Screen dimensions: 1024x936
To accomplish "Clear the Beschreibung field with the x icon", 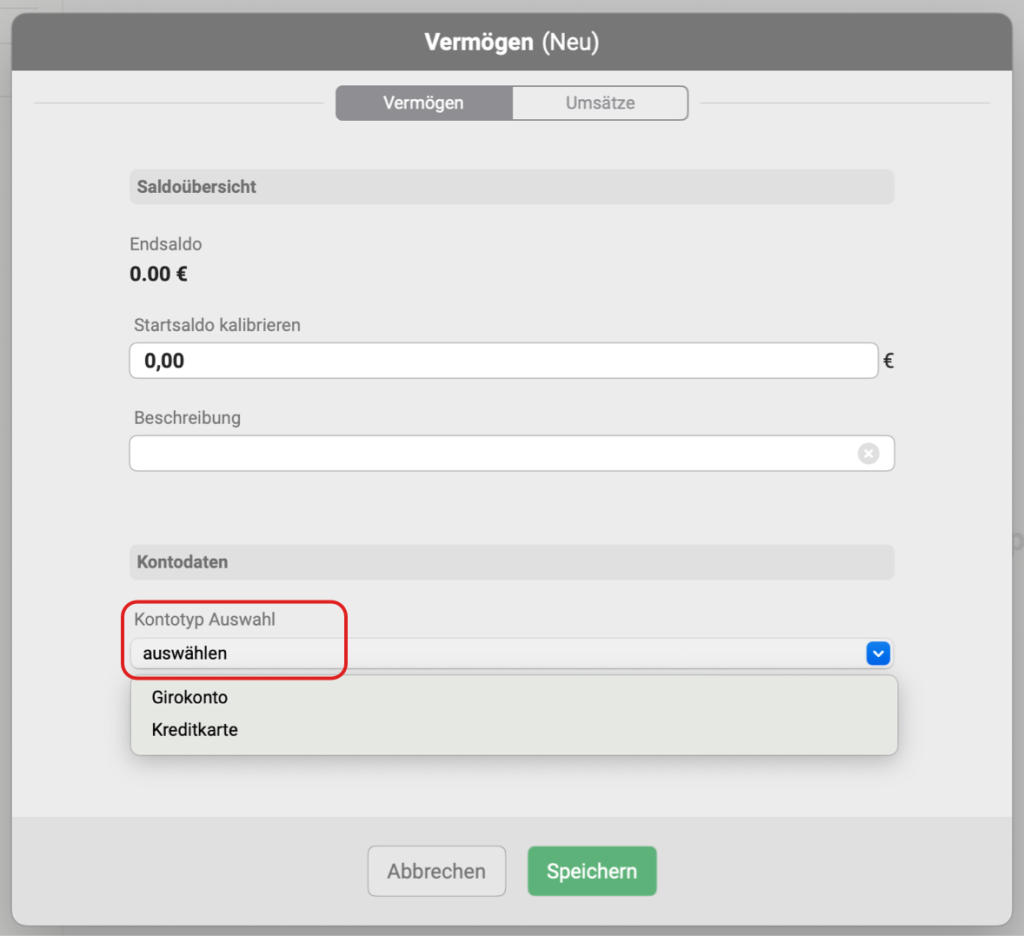I will click(868, 454).
